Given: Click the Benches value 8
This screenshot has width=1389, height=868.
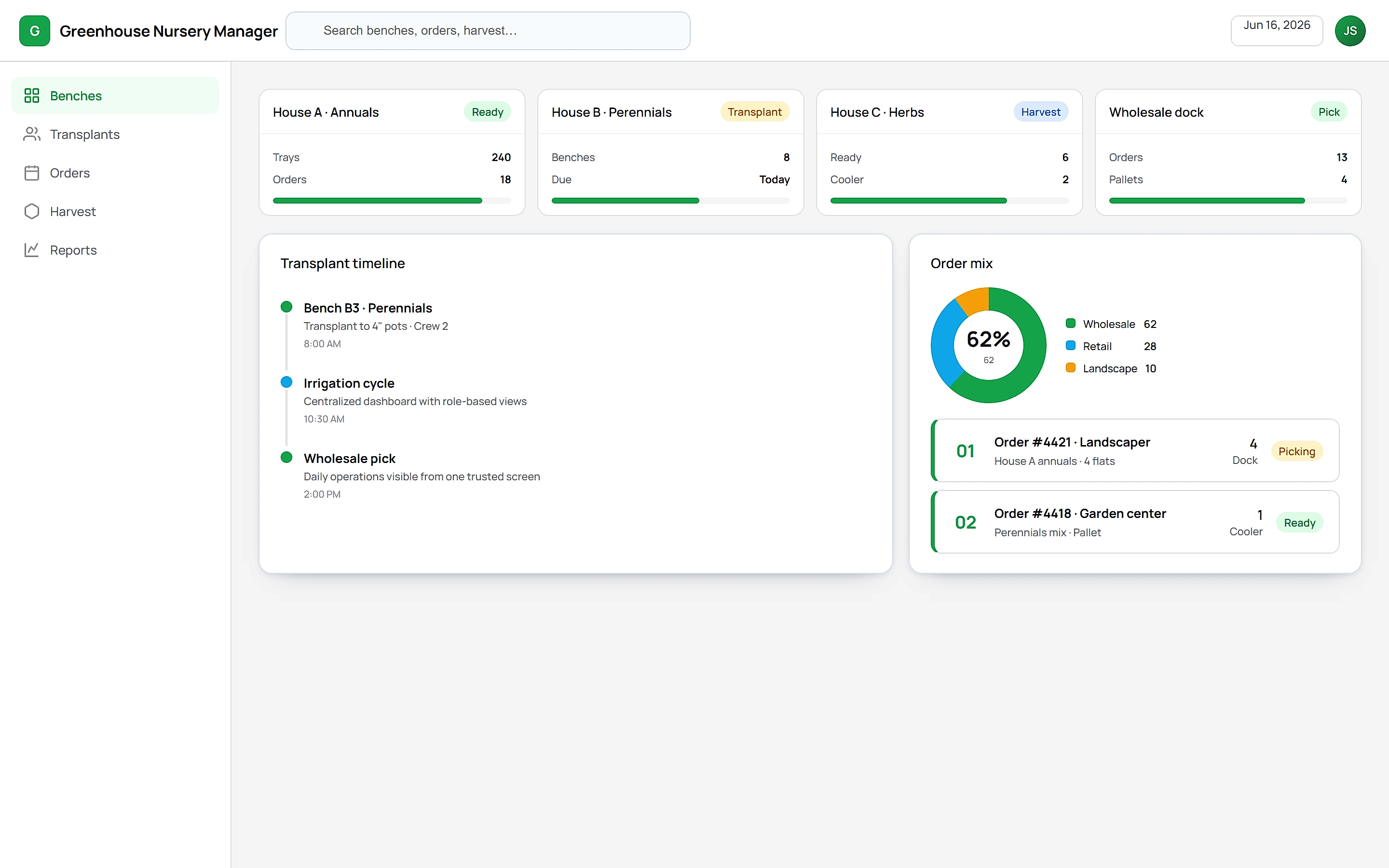Looking at the screenshot, I should pyautogui.click(x=786, y=157).
